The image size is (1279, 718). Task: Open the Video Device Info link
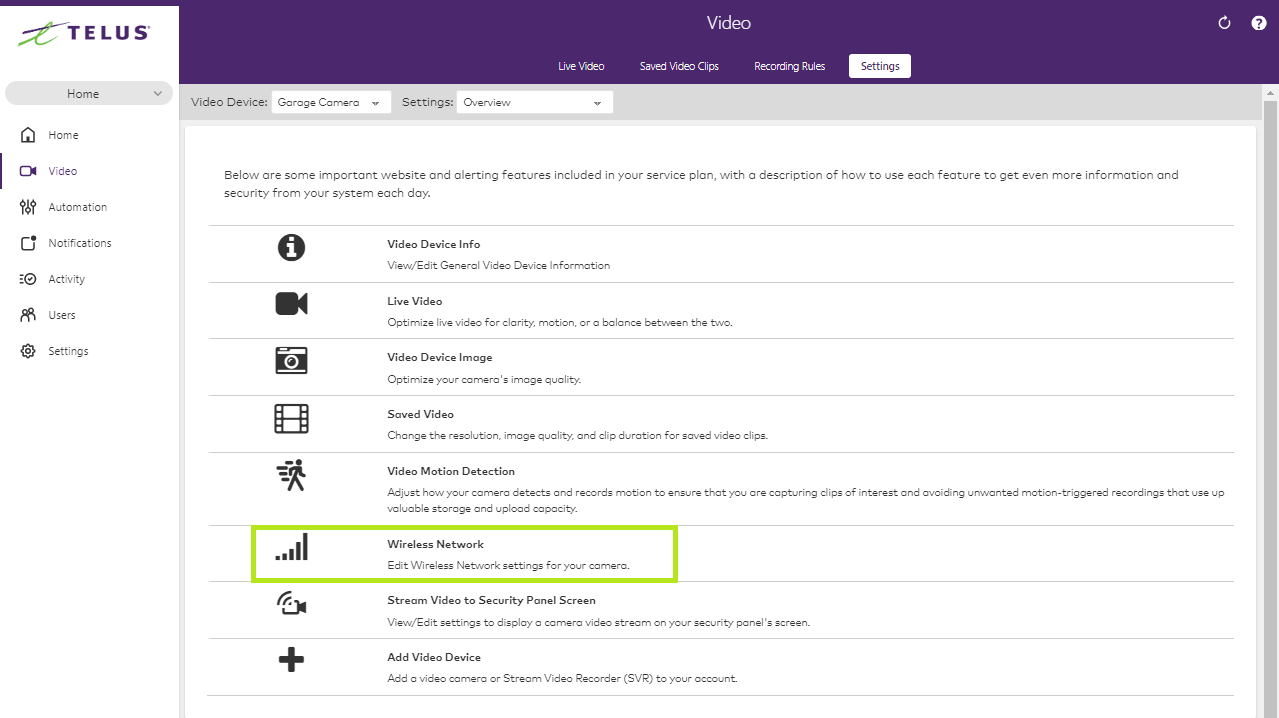coord(433,244)
